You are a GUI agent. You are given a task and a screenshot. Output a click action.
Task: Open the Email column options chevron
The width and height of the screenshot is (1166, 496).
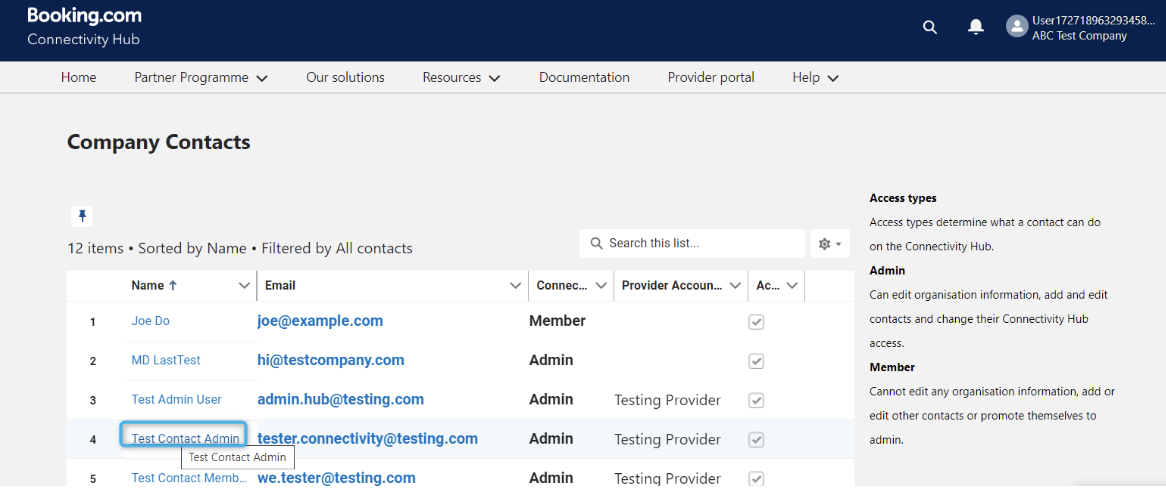pos(516,286)
